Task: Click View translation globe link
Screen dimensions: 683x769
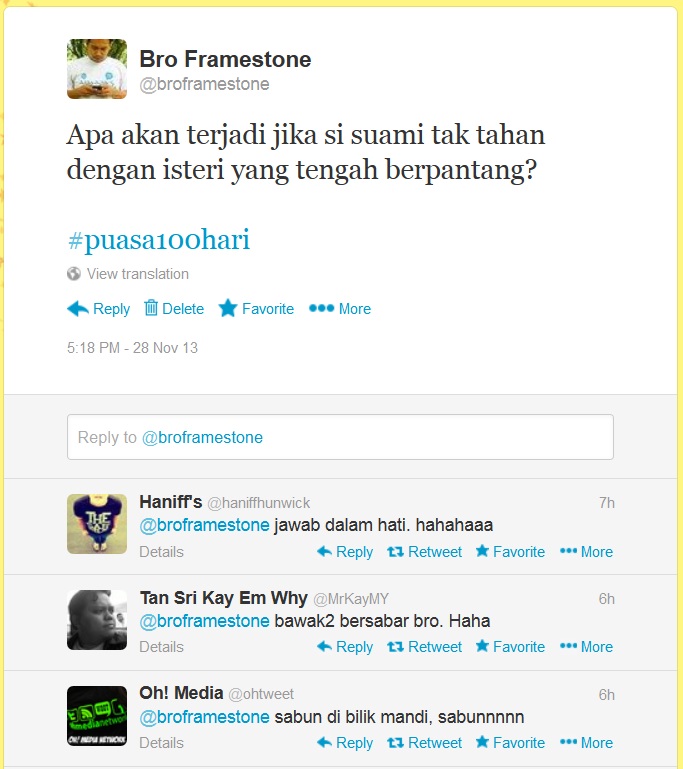Action: pyautogui.click(x=127, y=274)
